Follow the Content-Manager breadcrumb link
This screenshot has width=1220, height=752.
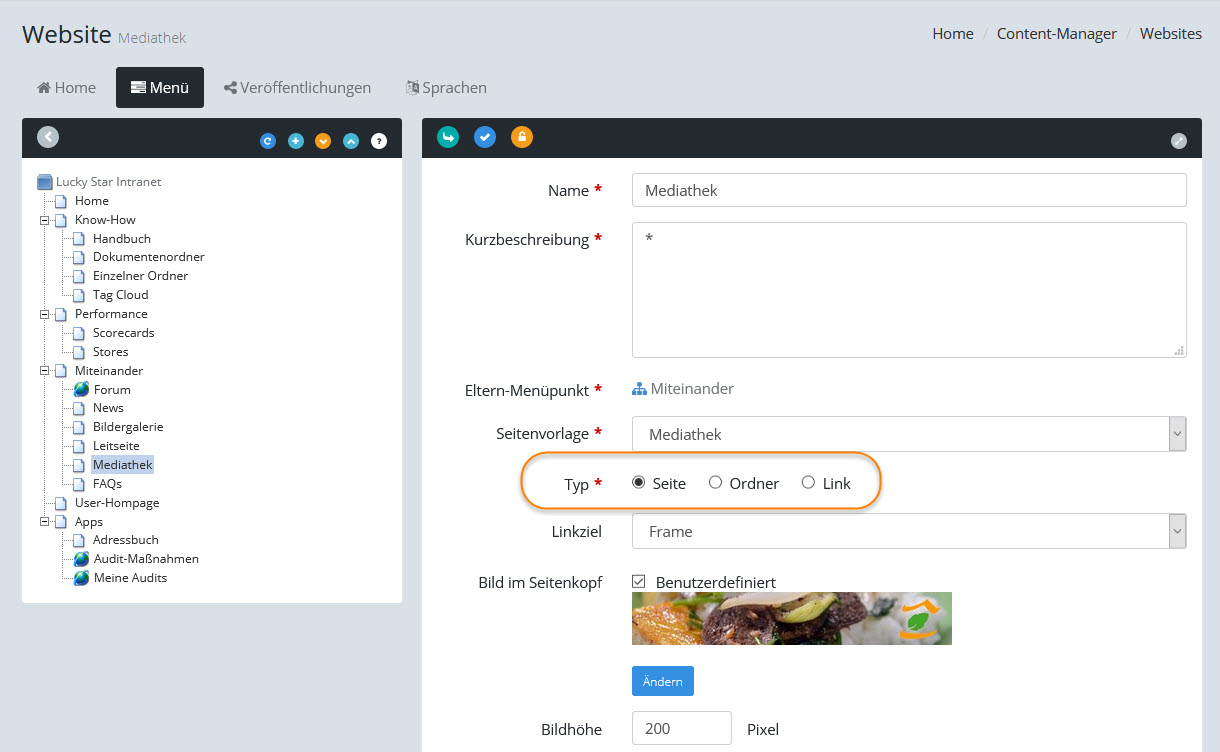coord(1056,34)
